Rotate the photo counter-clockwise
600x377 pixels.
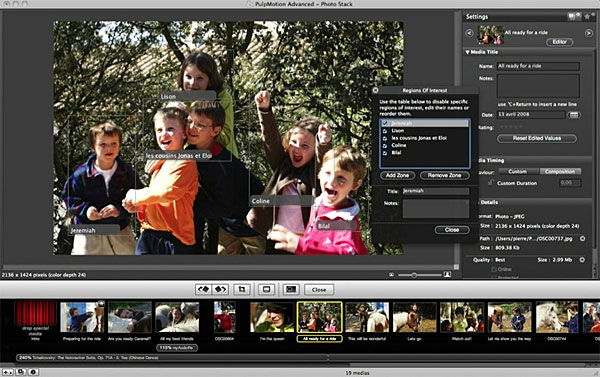coord(204,289)
